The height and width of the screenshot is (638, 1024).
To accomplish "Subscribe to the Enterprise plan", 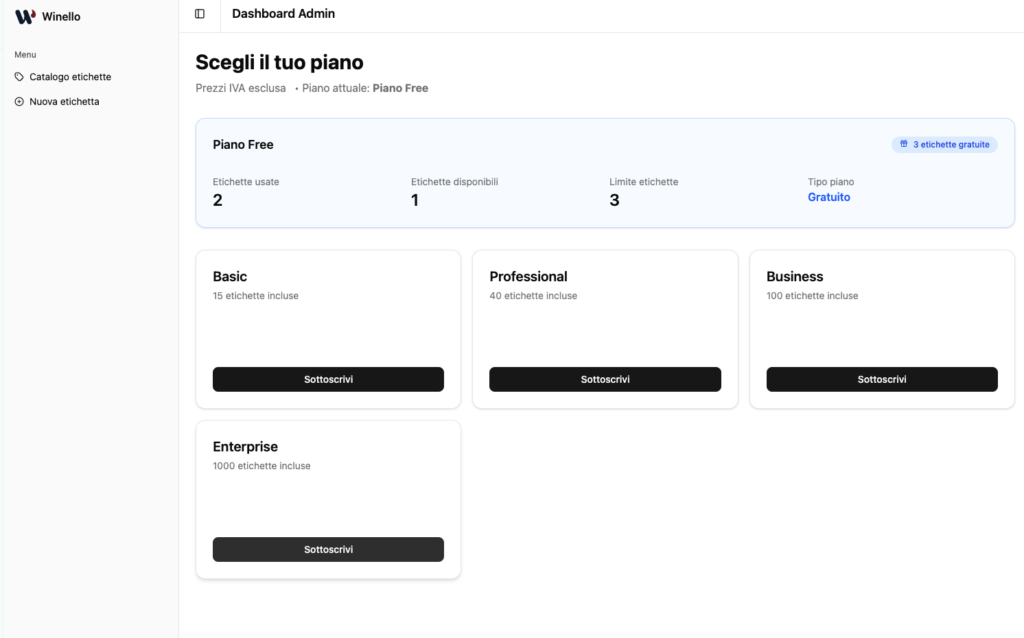I will (x=328, y=550).
